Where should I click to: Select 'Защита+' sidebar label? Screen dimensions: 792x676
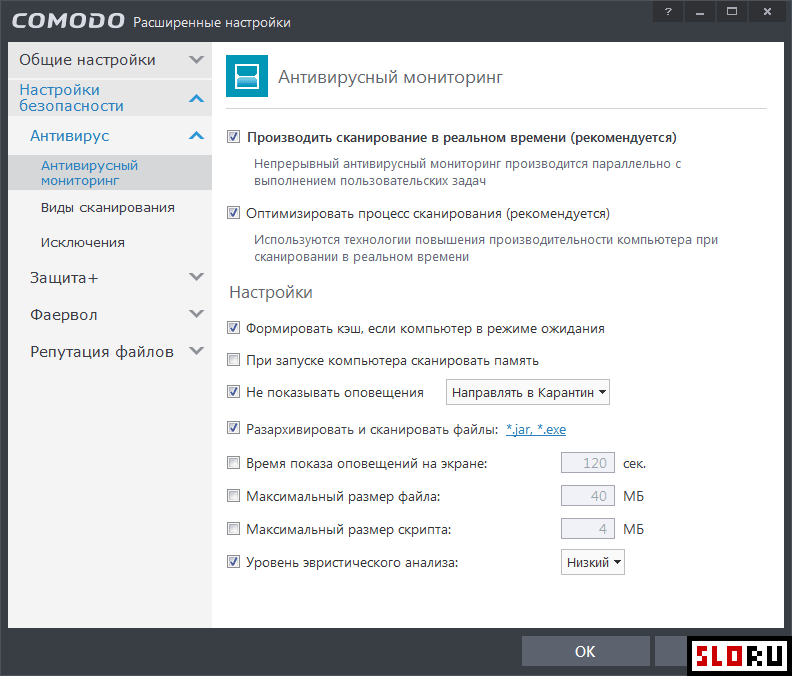click(64, 277)
